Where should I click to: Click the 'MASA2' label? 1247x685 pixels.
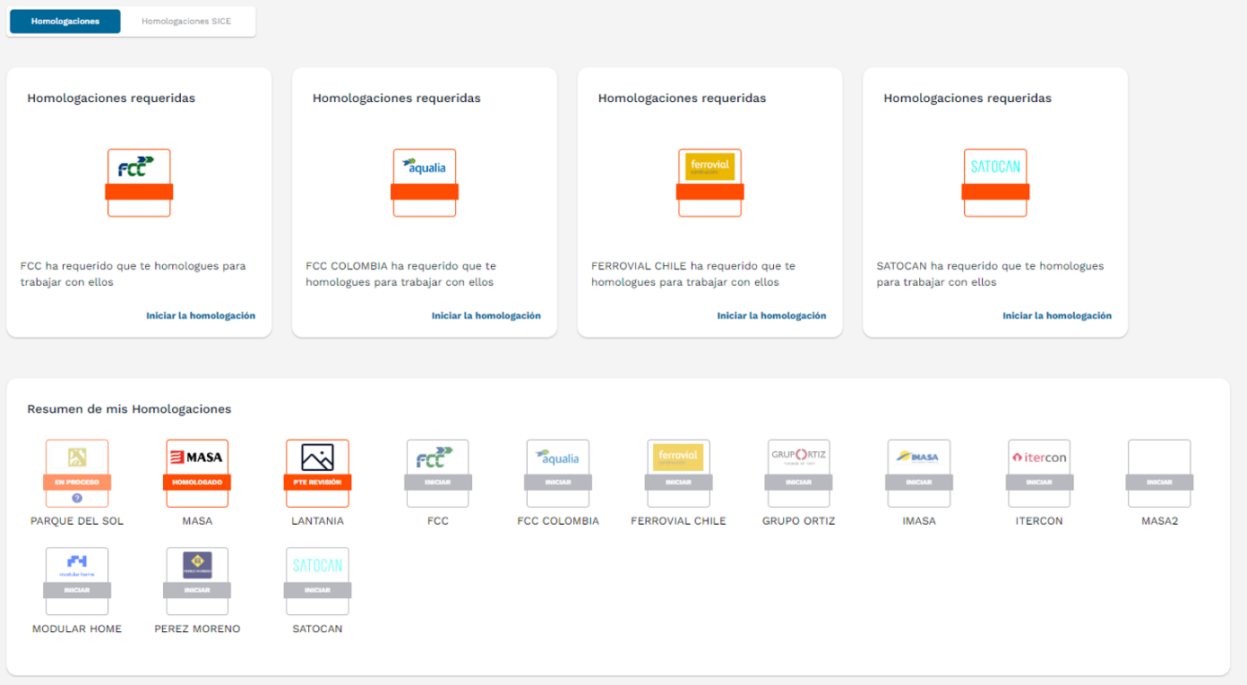point(1159,521)
